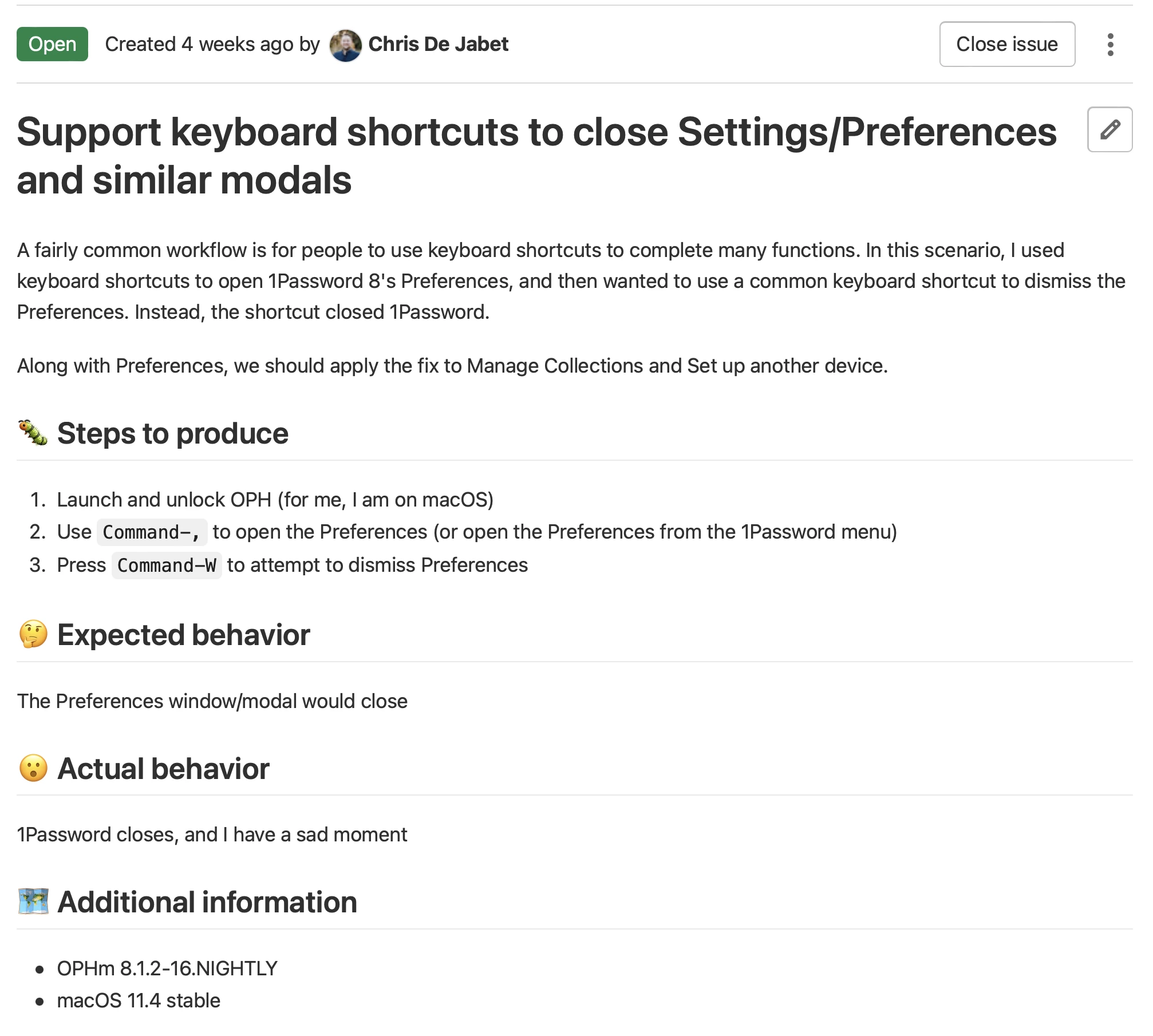Click the Command-W inline code snippet

click(167, 566)
